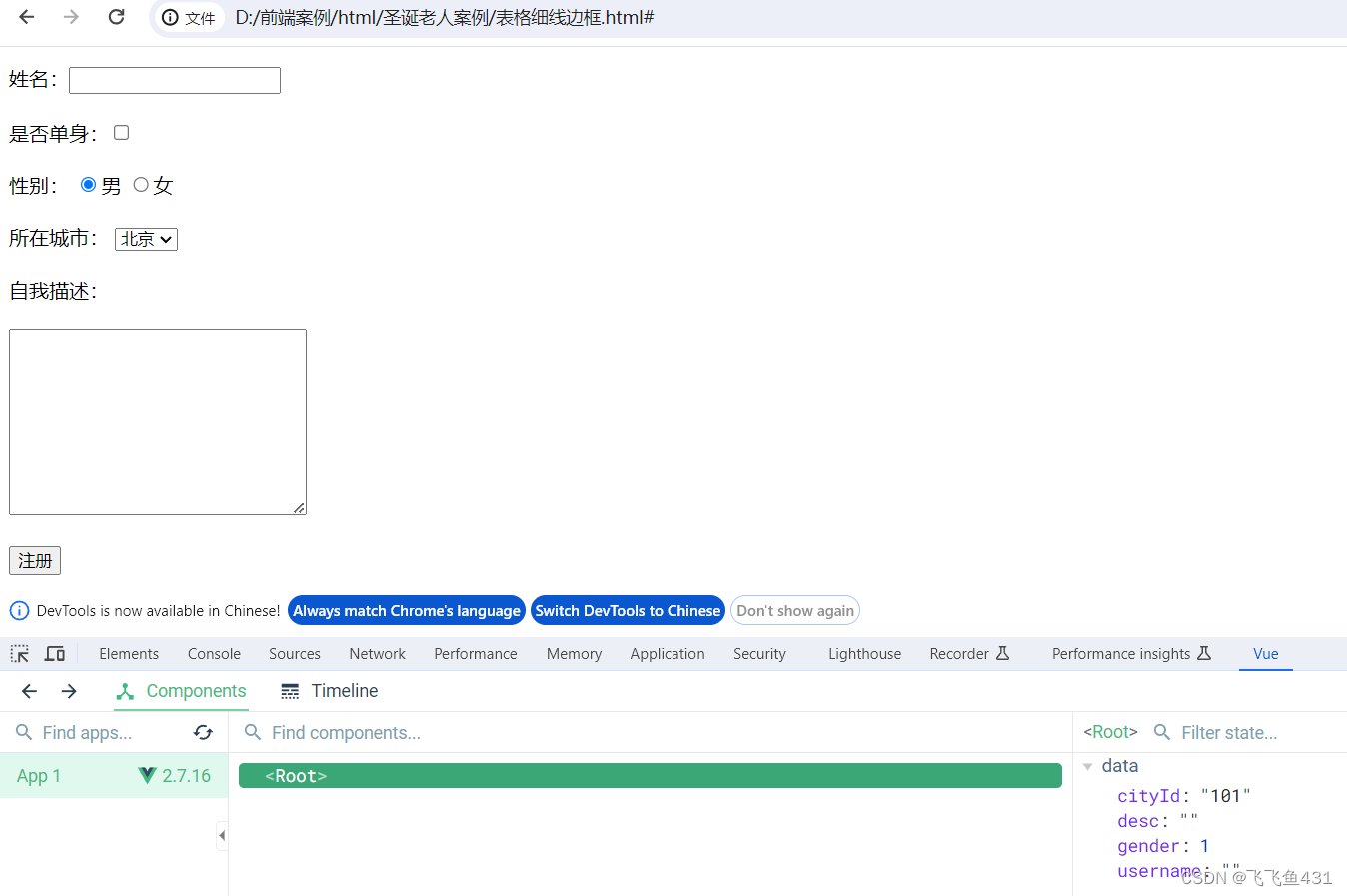Switch to the Network tab
Image resolution: width=1347 pixels, height=896 pixels.
377,654
